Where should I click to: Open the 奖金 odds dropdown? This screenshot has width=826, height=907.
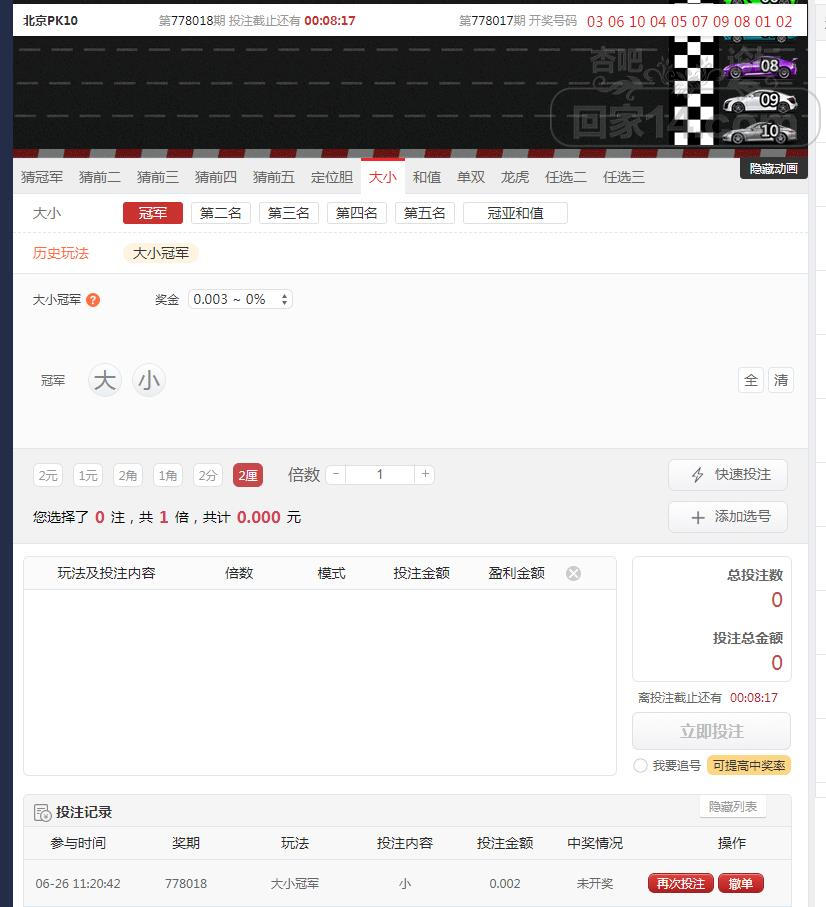point(240,299)
